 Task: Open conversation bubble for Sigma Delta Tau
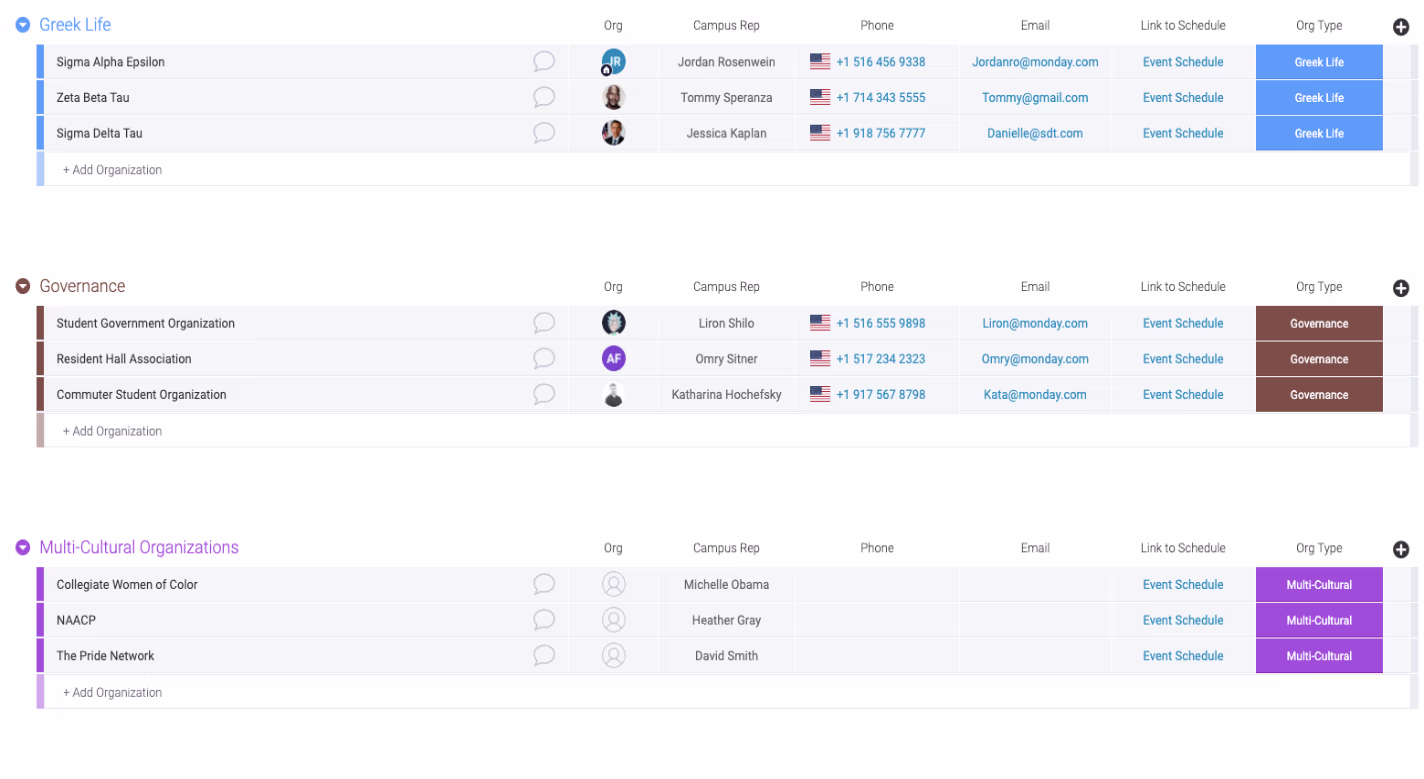pyautogui.click(x=544, y=133)
